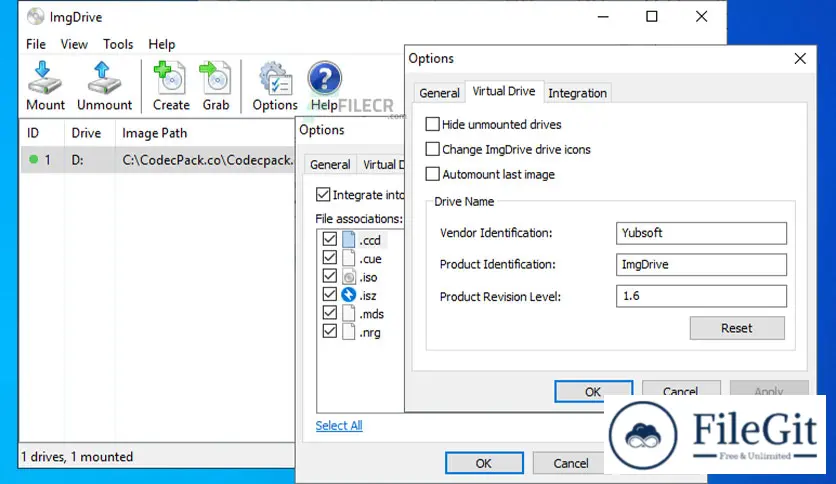This screenshot has height=484, width=836.
Task: Toggle Hide unmounted drives checkbox
Action: tap(432, 124)
